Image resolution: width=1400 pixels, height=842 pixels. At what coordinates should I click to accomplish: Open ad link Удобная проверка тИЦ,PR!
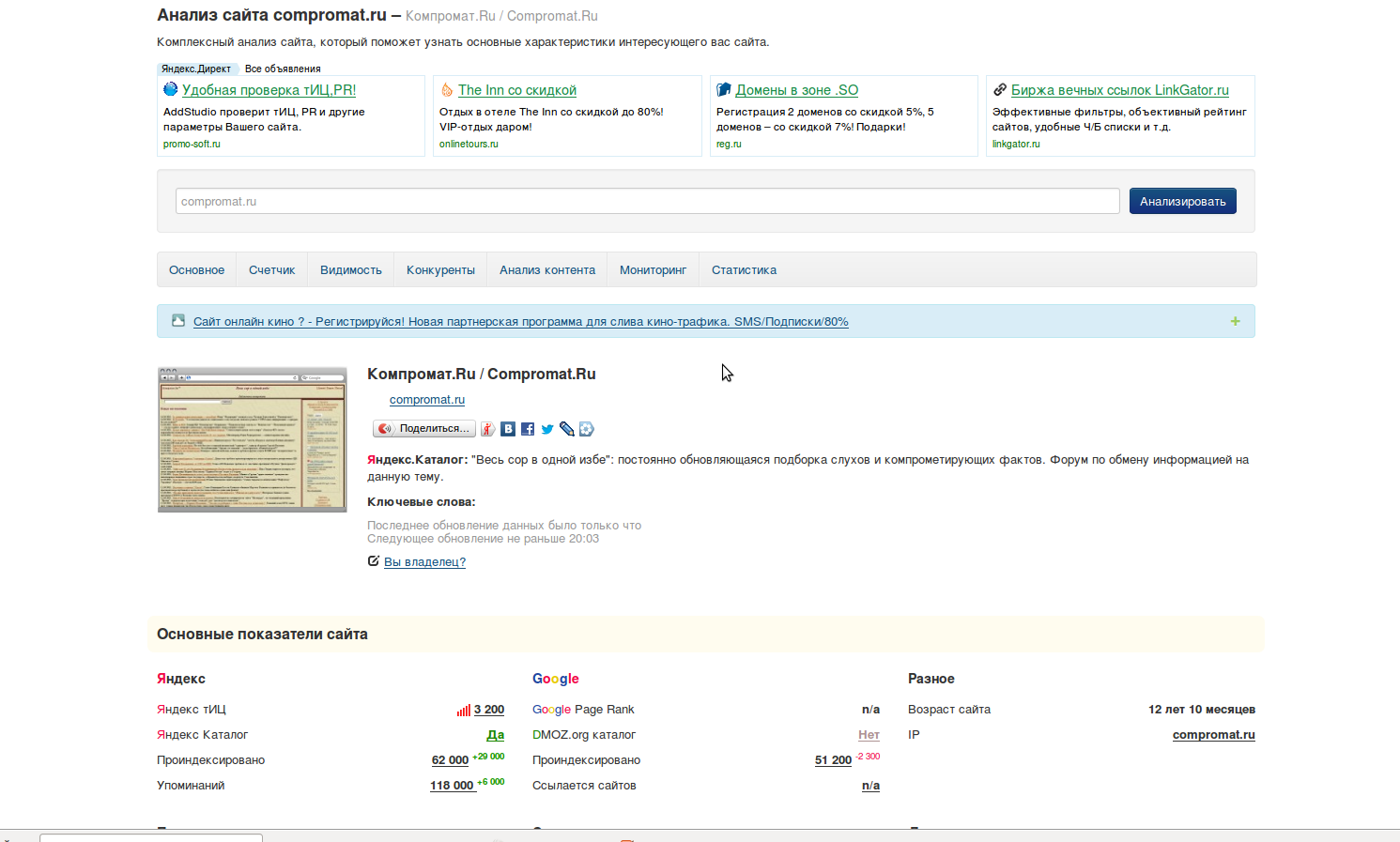pyautogui.click(x=269, y=90)
